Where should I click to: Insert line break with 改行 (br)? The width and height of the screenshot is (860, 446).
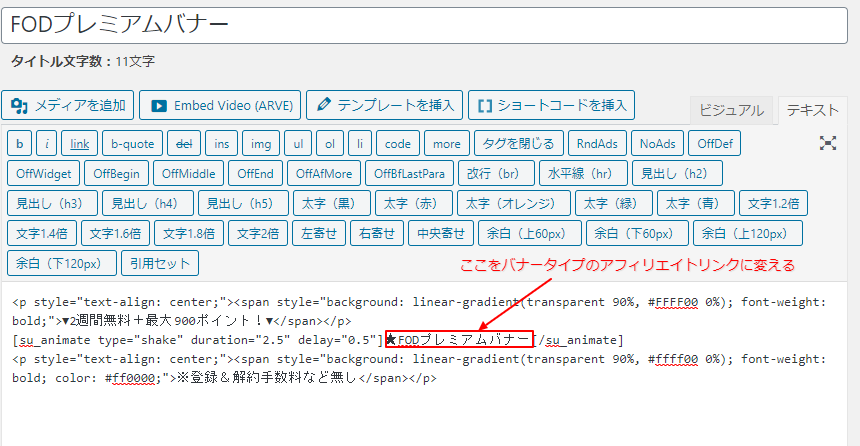pyautogui.click(x=496, y=173)
